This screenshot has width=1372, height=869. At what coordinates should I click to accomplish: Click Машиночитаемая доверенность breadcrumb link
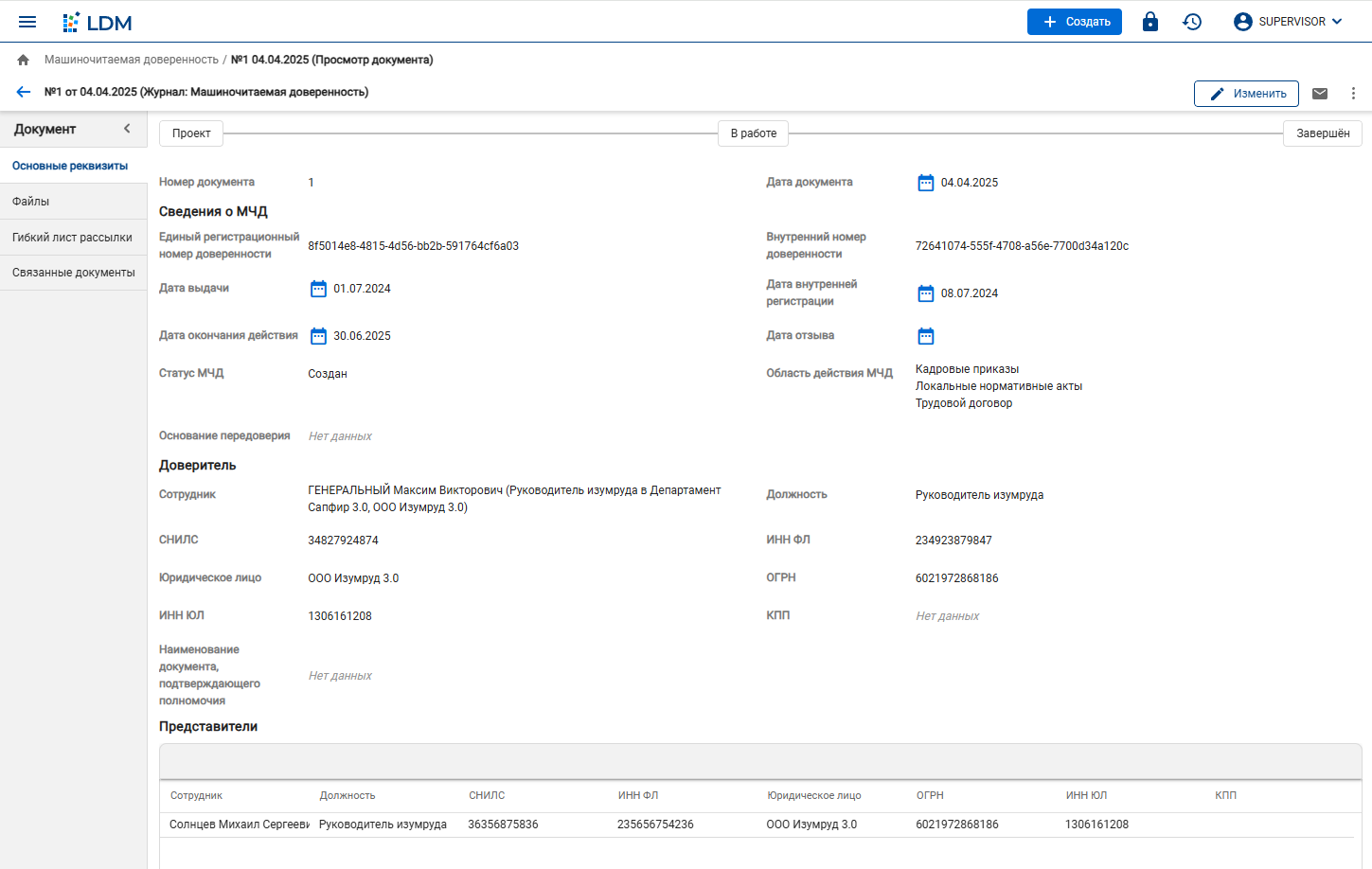coord(131,60)
